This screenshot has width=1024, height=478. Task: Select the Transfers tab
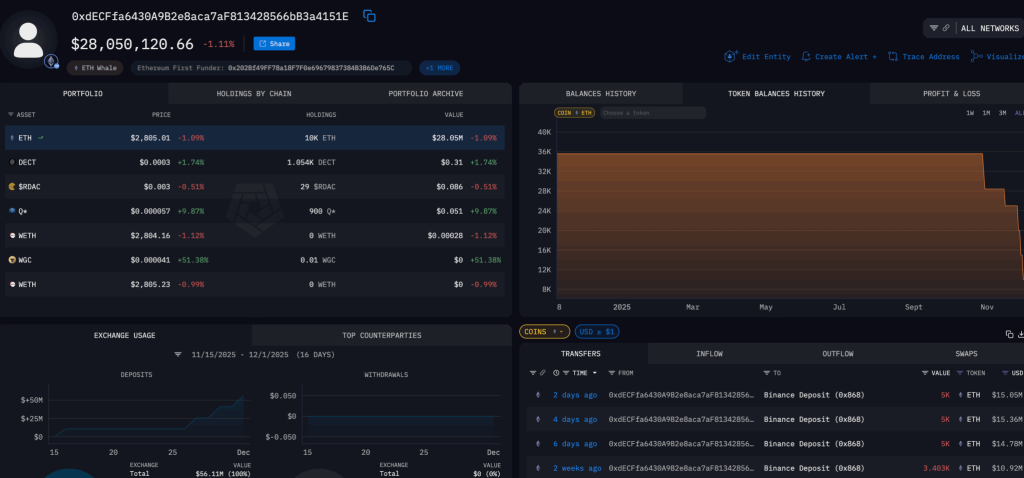(581, 354)
